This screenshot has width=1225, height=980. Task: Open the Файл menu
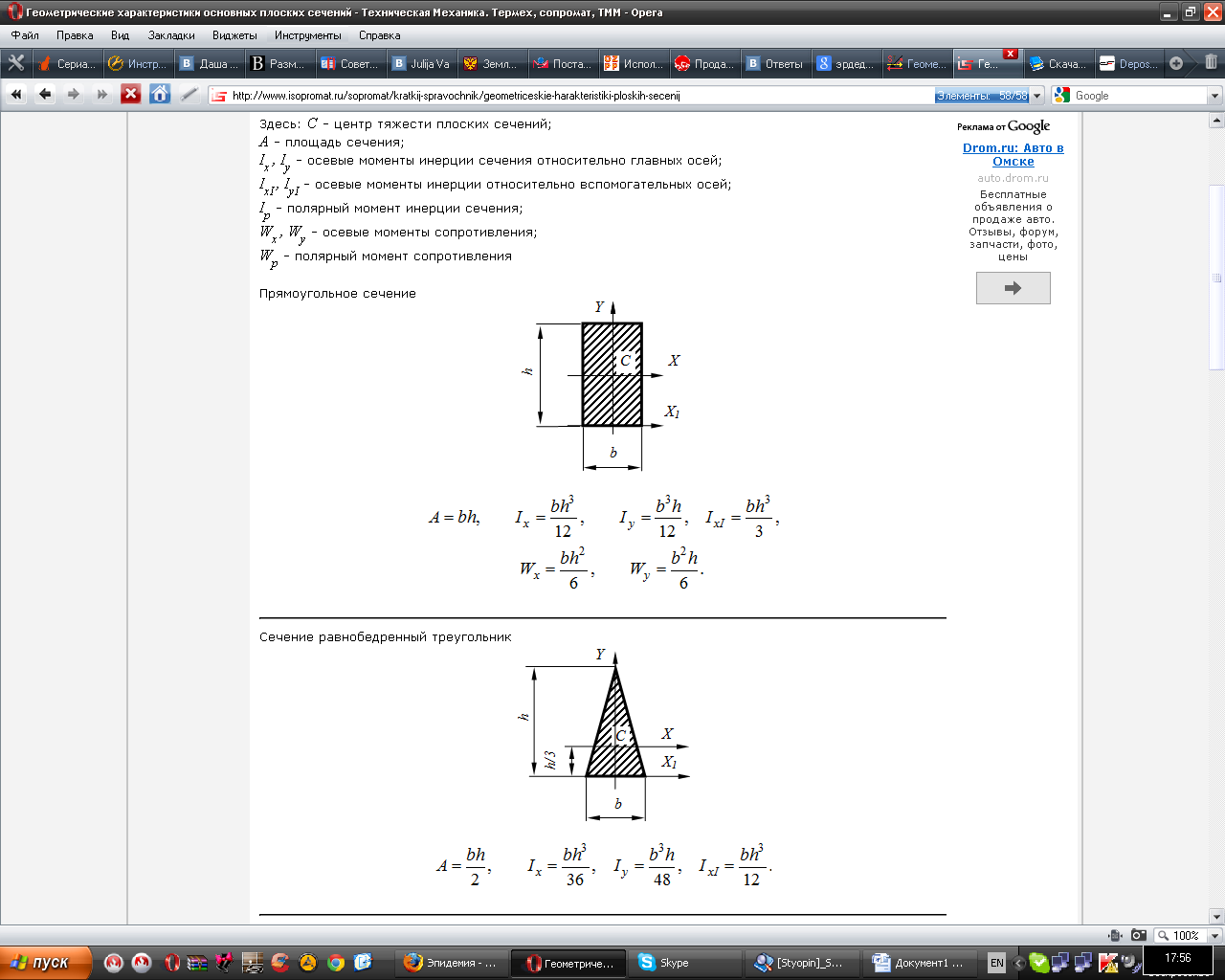coord(25,35)
